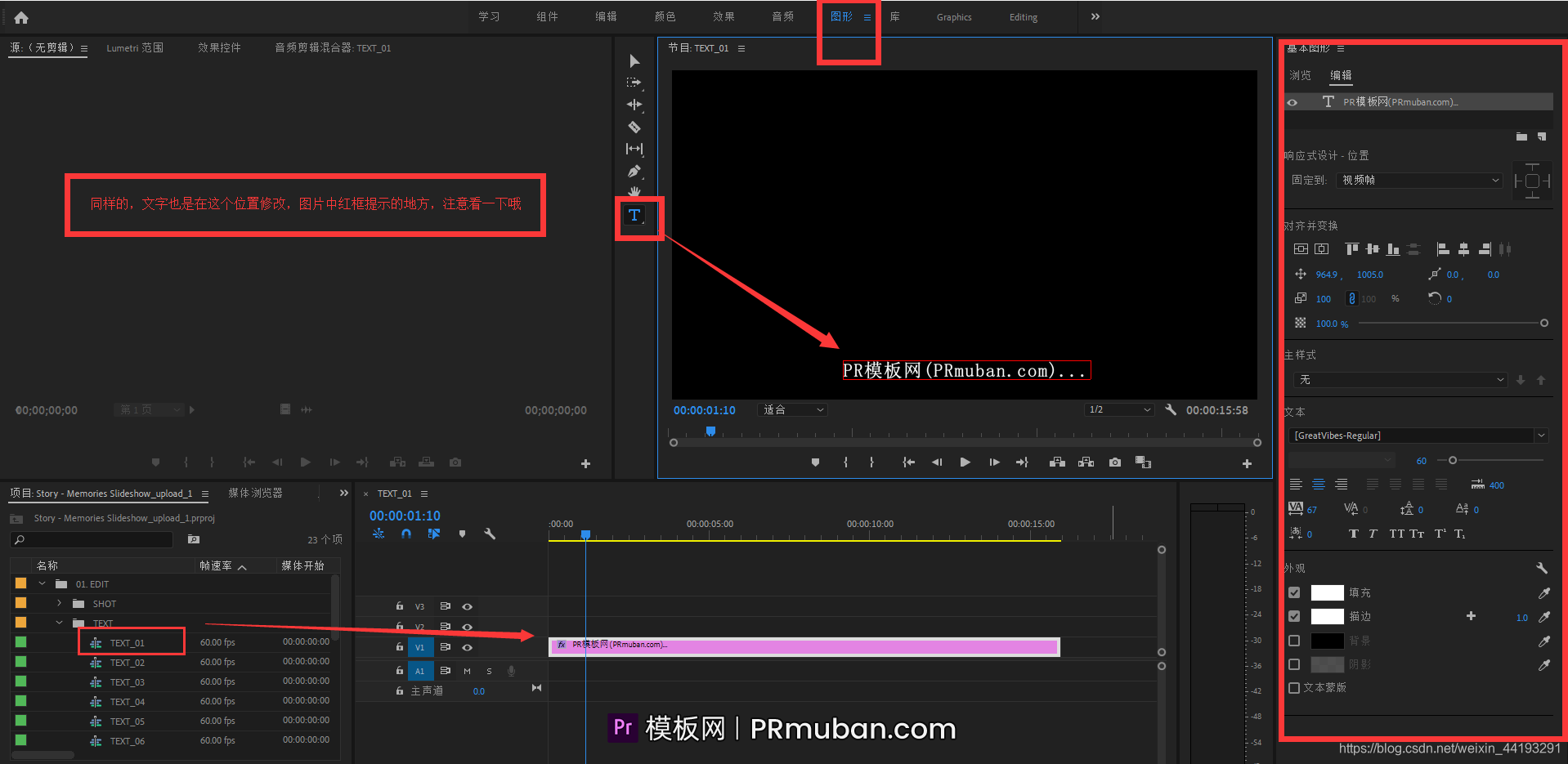1568x764 pixels.
Task: Select the Selection arrow tool
Action: click(x=634, y=60)
